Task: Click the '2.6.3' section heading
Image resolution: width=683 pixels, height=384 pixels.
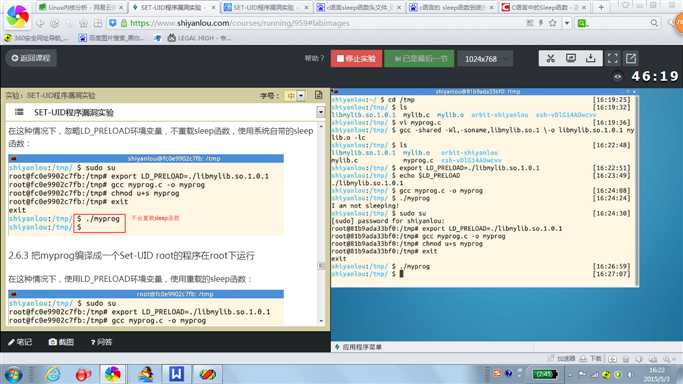Action: (131, 255)
